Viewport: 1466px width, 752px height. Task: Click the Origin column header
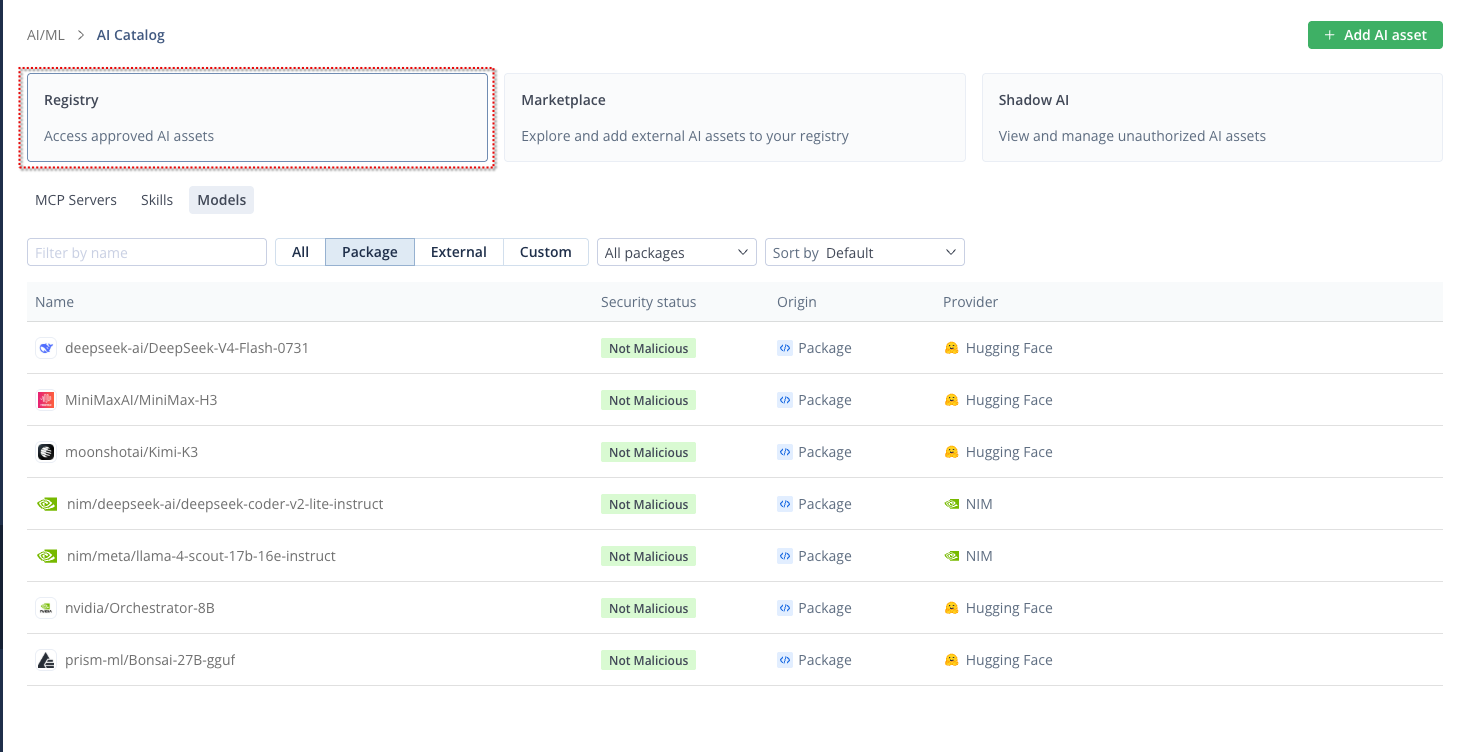(797, 302)
